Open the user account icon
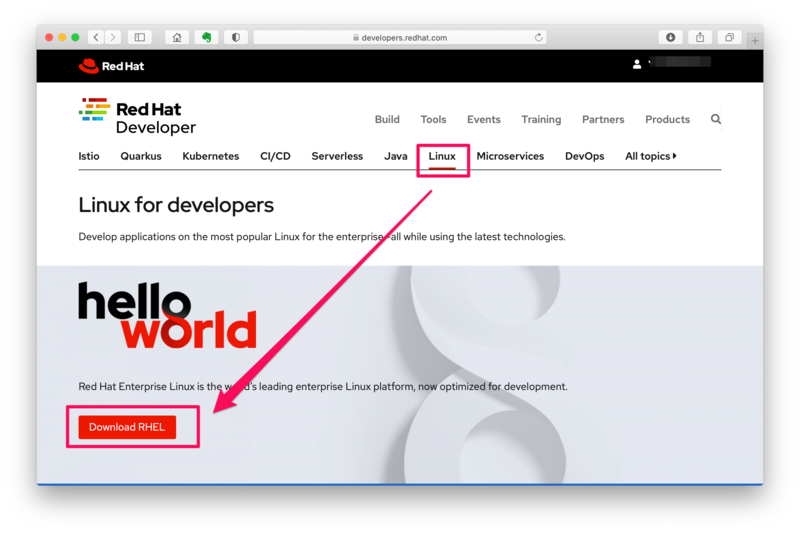The height and width of the screenshot is (534, 800). click(x=637, y=64)
